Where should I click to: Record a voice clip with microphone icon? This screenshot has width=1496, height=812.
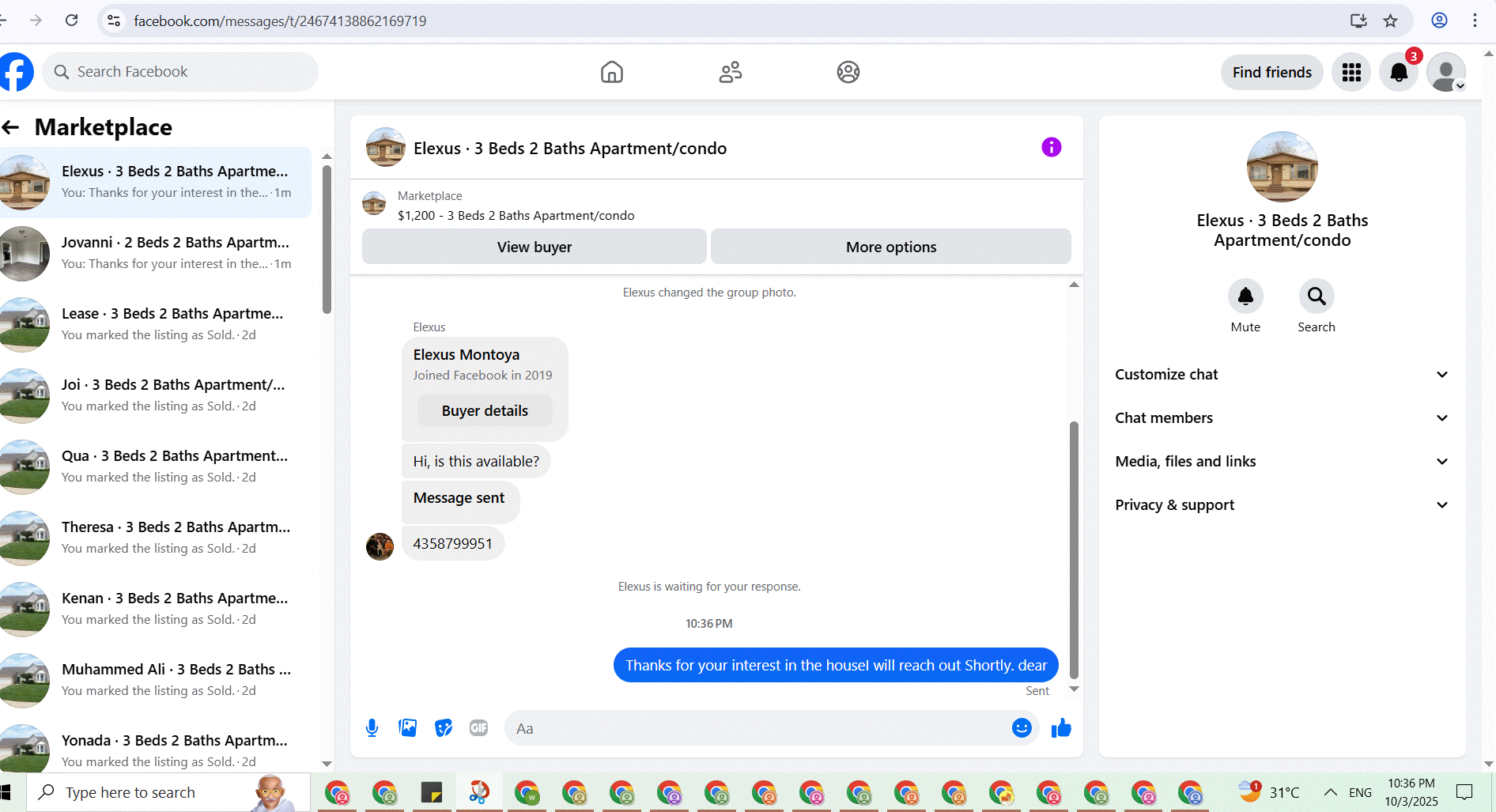pyautogui.click(x=372, y=728)
